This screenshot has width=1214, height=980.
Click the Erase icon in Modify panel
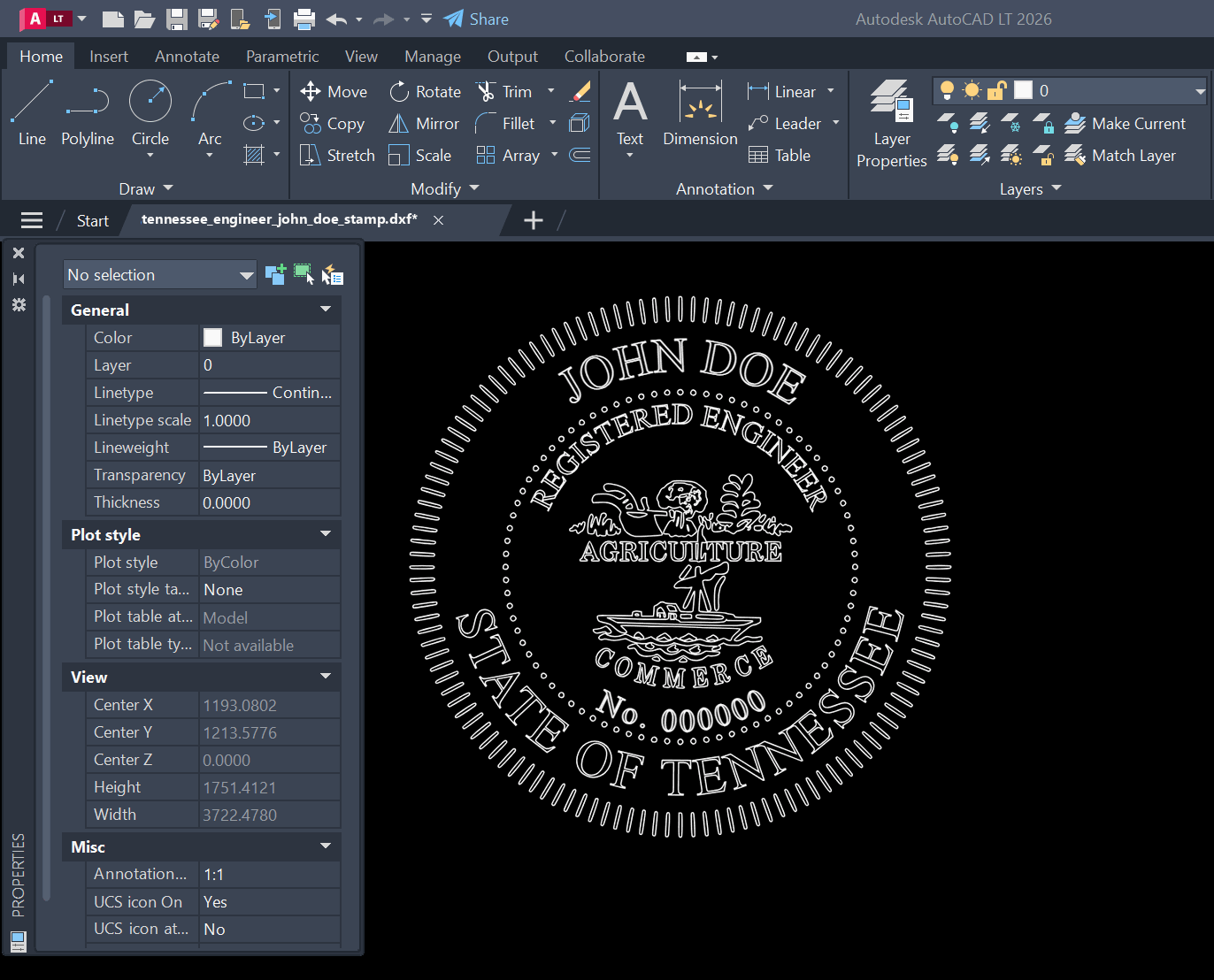[580, 91]
